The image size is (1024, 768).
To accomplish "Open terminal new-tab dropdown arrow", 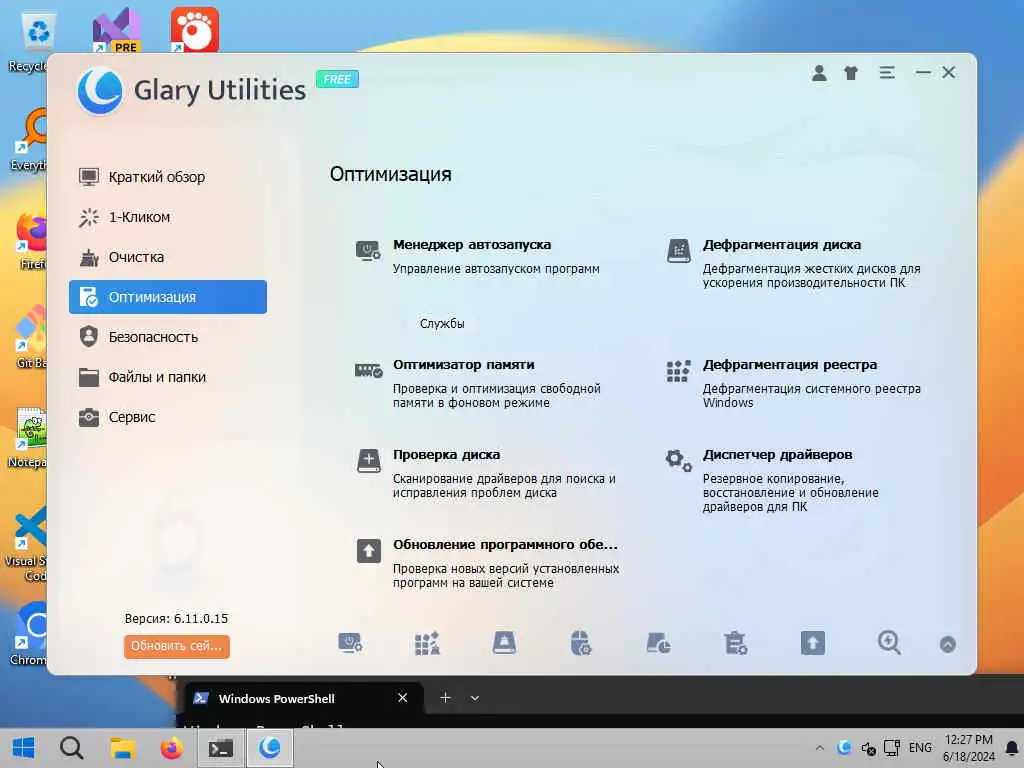I will point(475,698).
